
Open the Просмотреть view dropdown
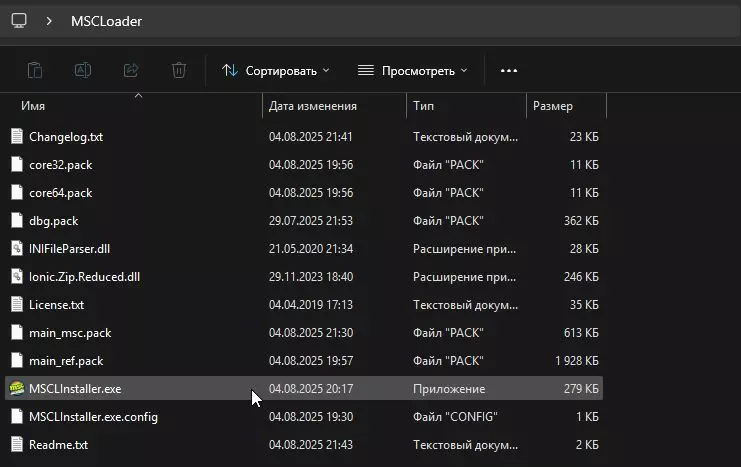tap(412, 70)
